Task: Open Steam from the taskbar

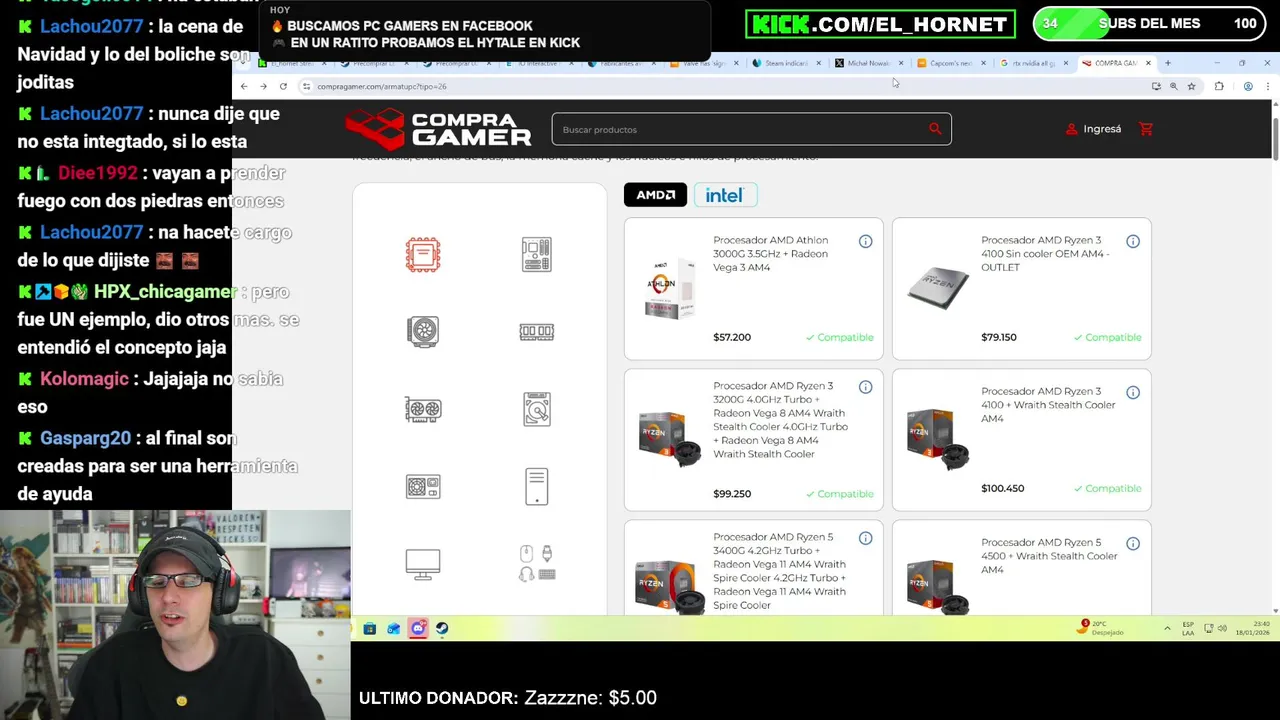Action: 442,629
